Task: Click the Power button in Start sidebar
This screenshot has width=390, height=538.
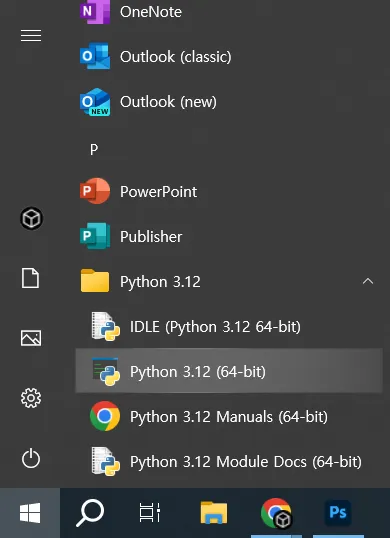Action: pyautogui.click(x=31, y=459)
